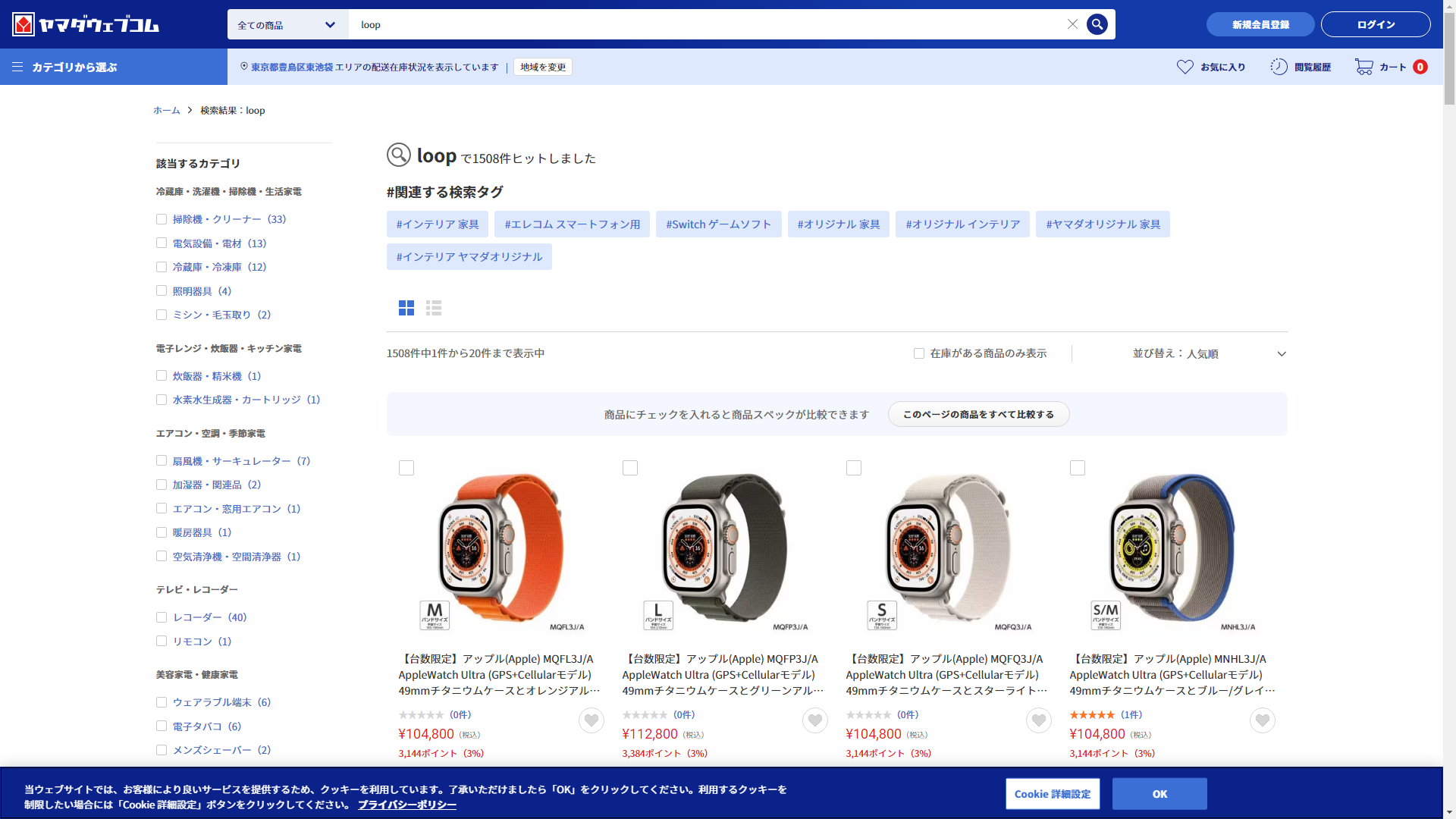Check the 掃除機・クリーナー category filter
The height and width of the screenshot is (819, 1456).
click(x=162, y=219)
